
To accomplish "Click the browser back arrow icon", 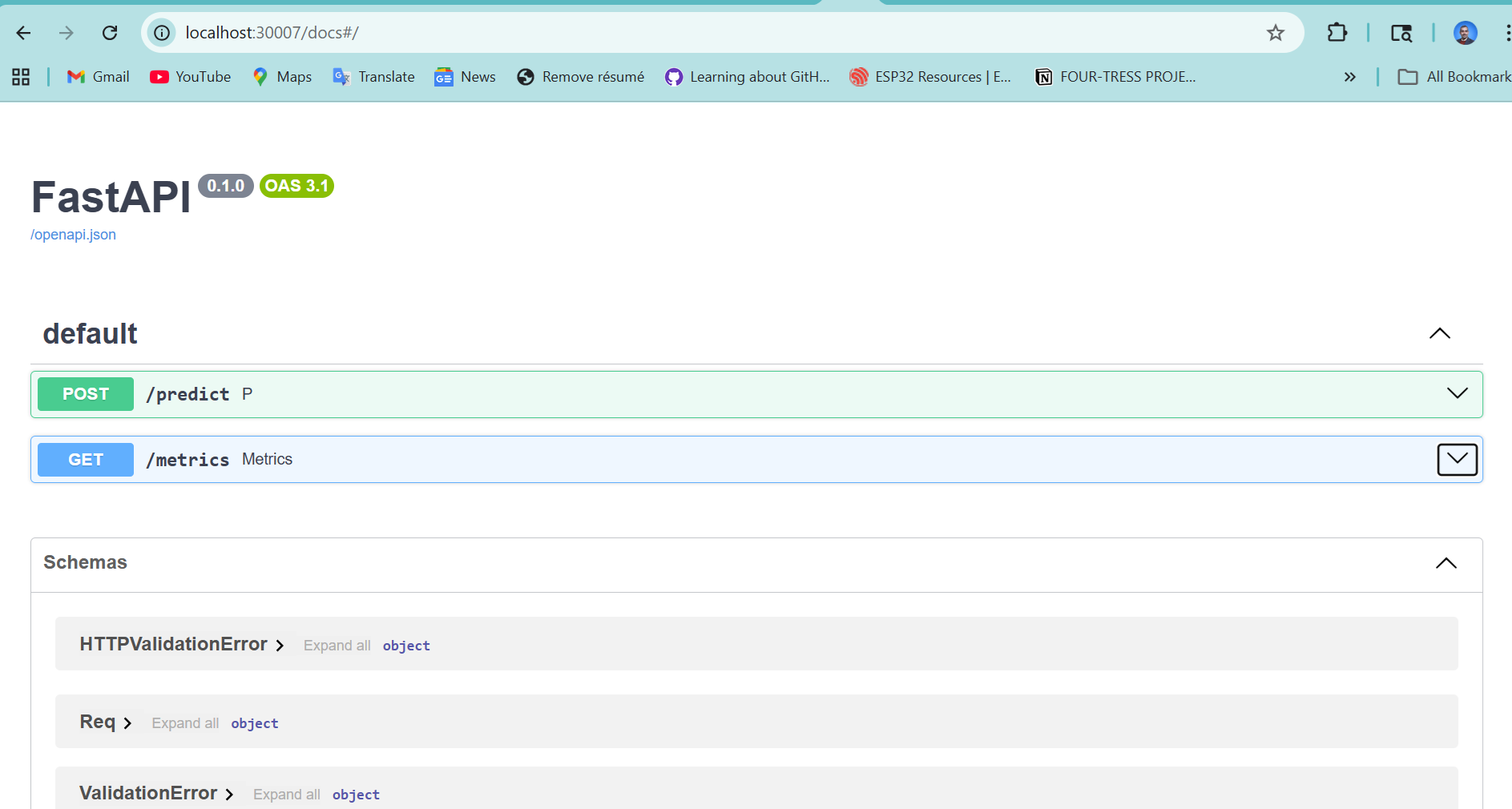I will tap(23, 33).
